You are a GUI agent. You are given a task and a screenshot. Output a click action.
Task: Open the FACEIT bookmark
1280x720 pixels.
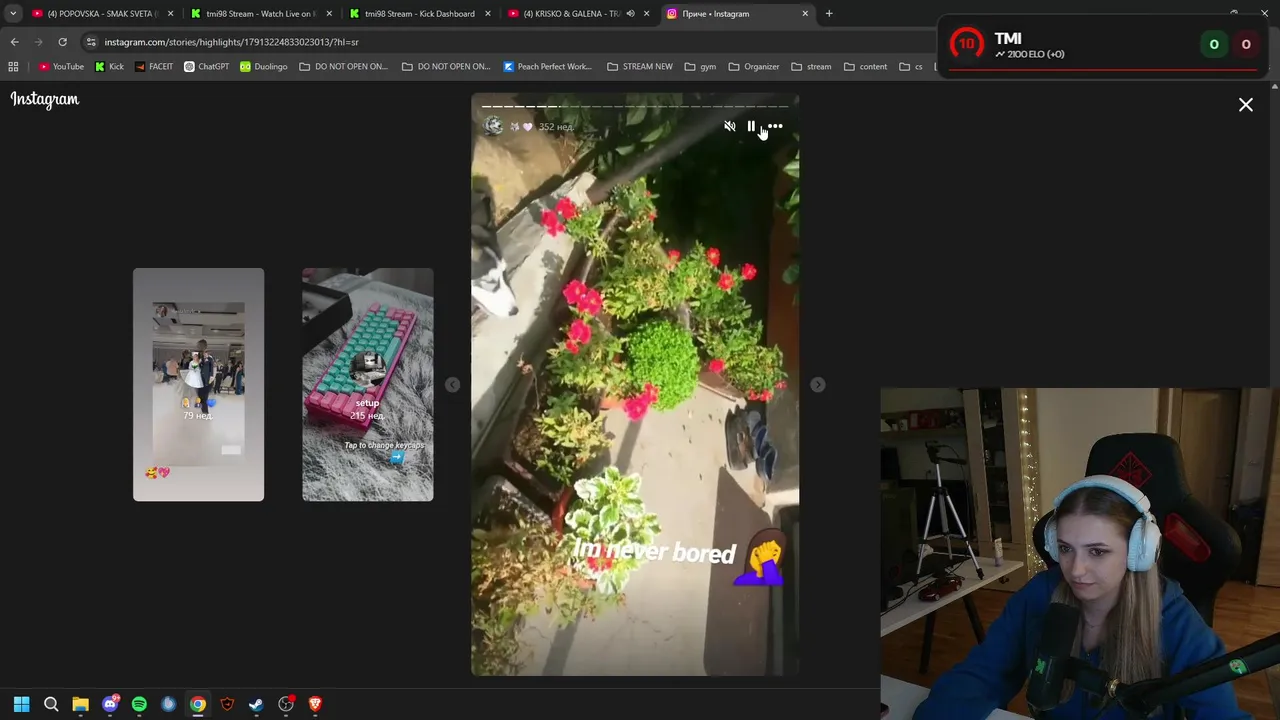click(154, 67)
